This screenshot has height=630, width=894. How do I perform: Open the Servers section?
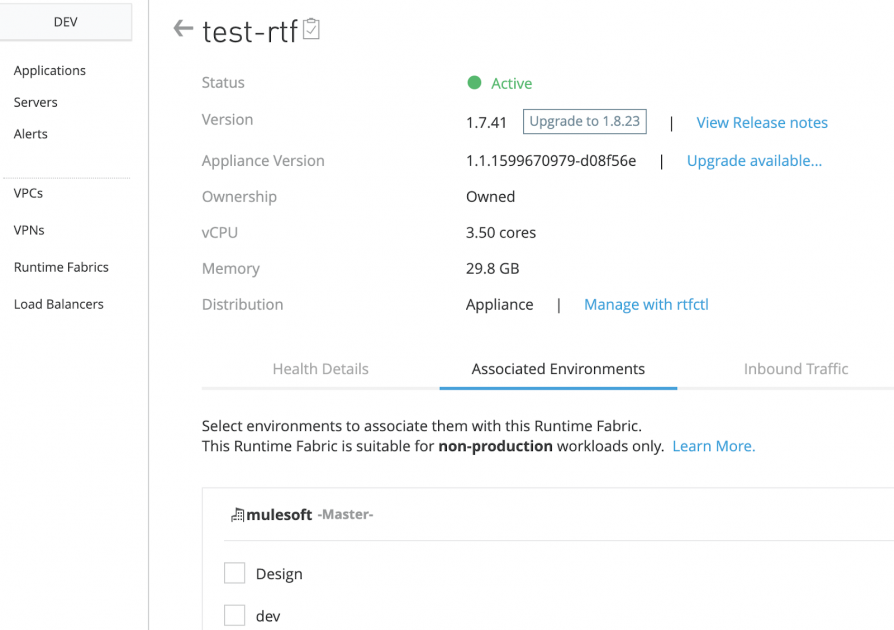(x=35, y=102)
